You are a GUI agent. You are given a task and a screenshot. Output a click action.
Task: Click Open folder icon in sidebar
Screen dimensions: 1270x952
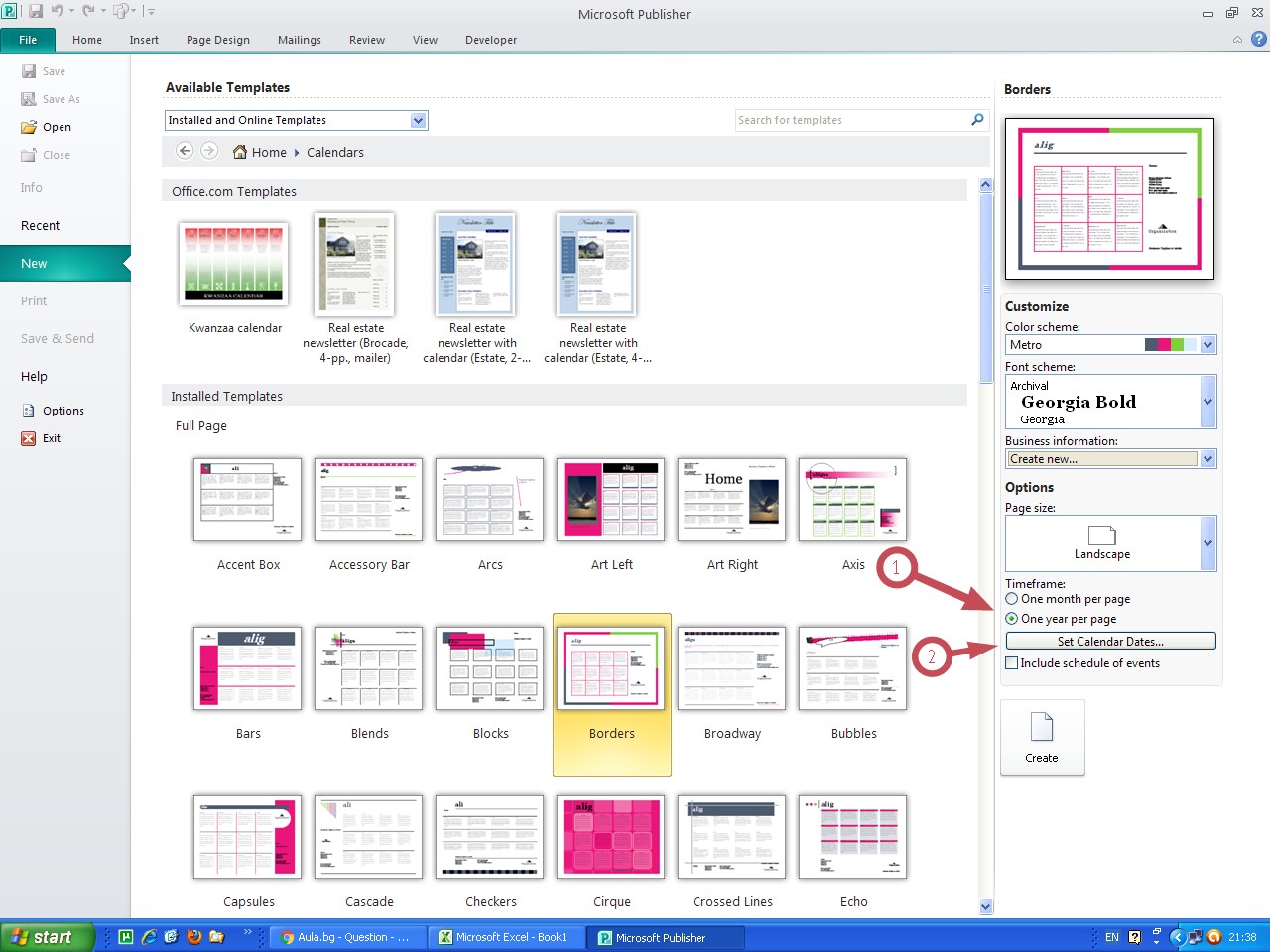pyautogui.click(x=29, y=127)
